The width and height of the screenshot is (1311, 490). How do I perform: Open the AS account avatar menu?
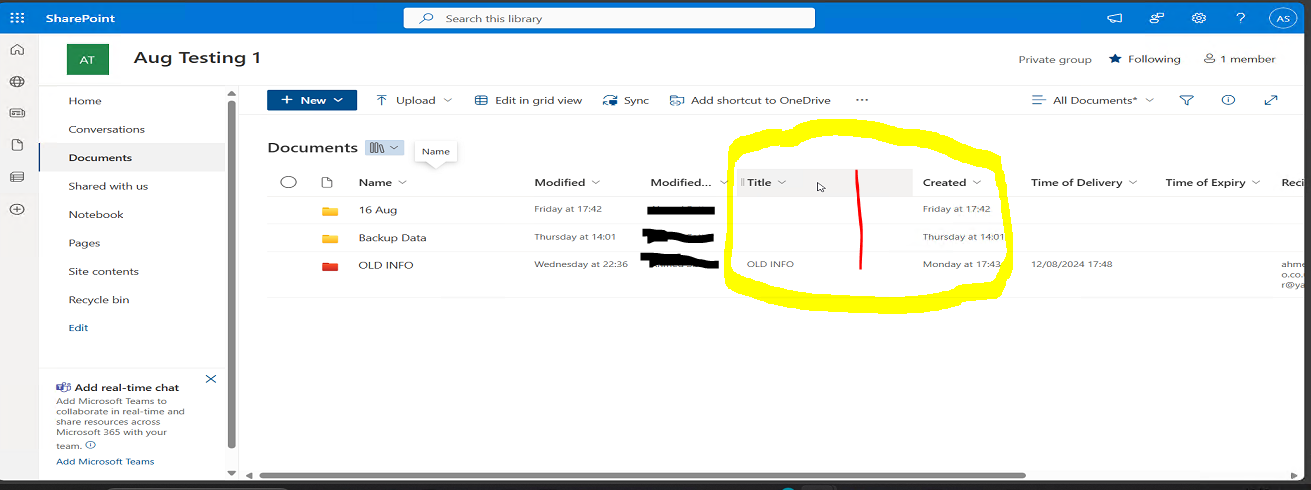(1282, 18)
